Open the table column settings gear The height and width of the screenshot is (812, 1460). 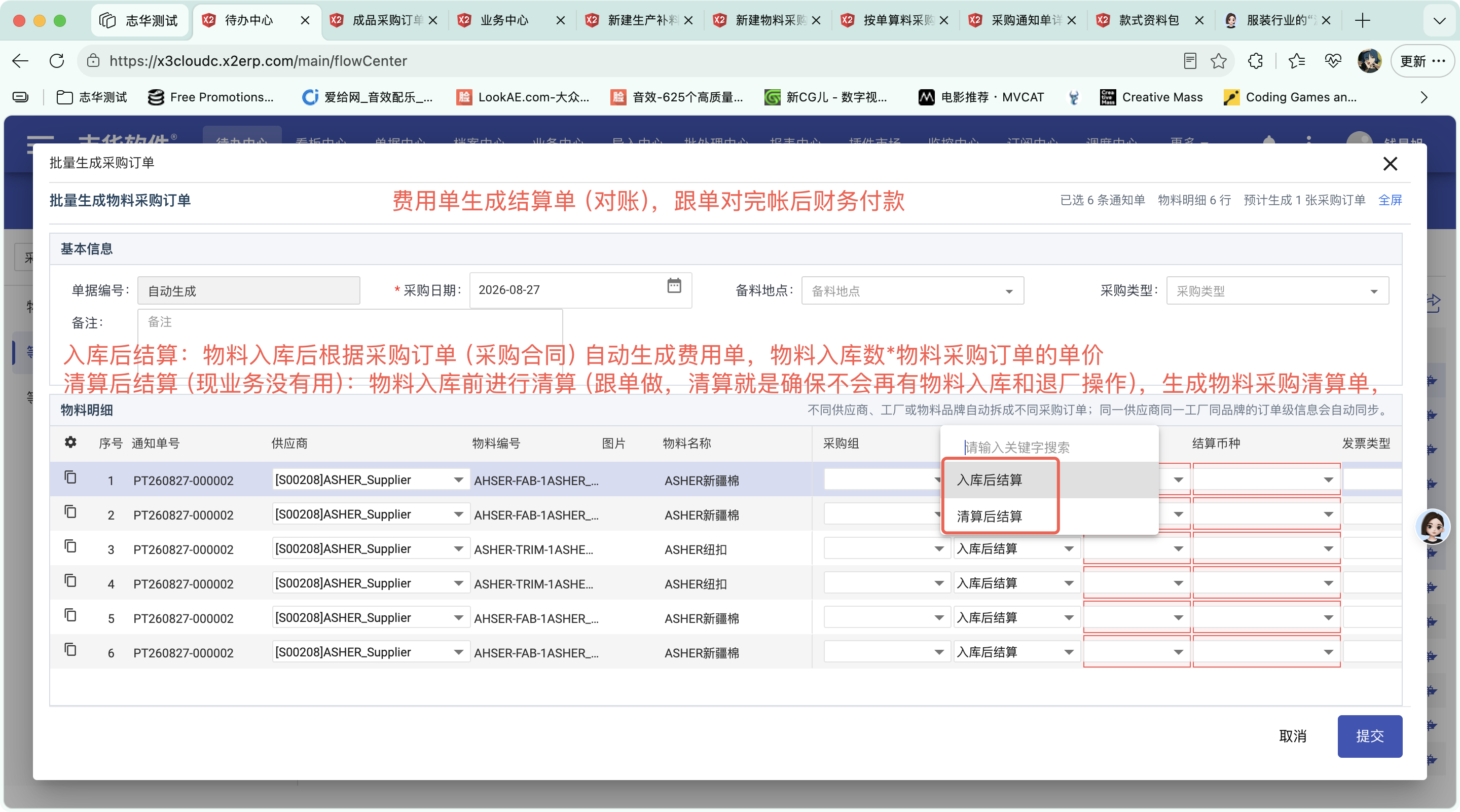coord(70,442)
